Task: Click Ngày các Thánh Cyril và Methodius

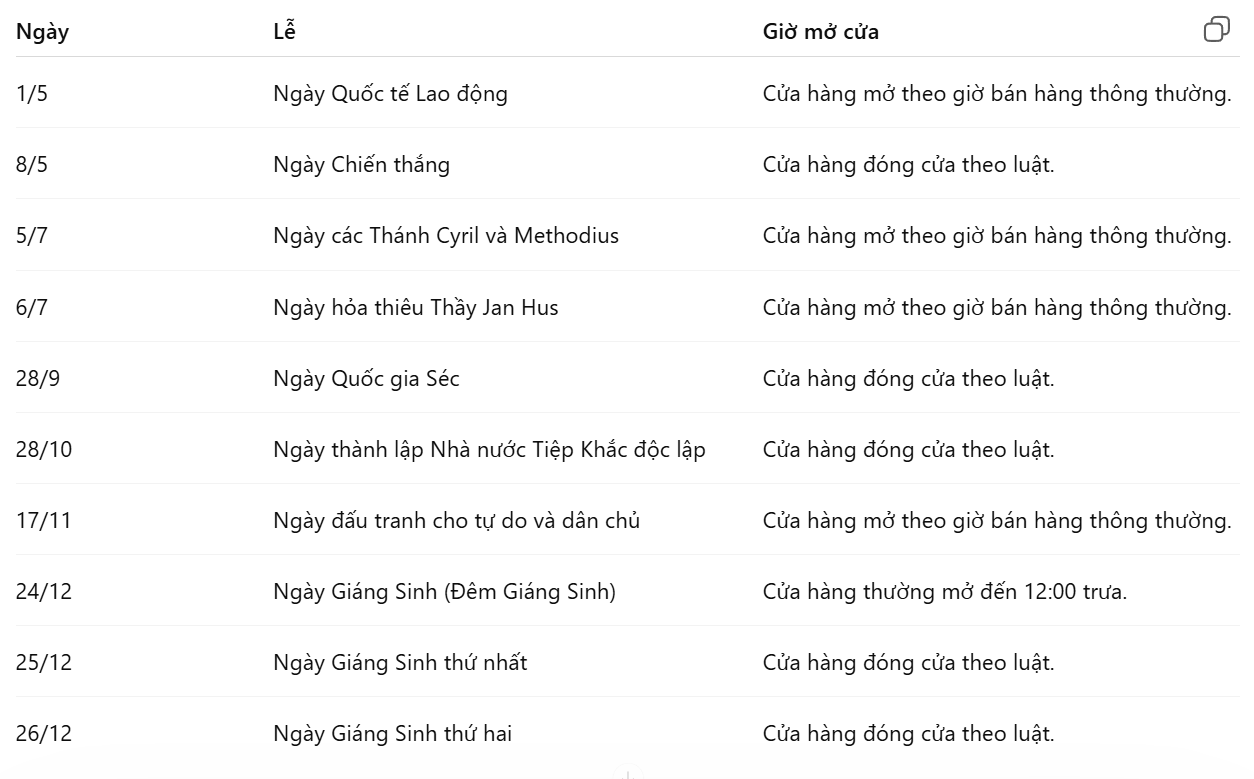Action: point(446,236)
